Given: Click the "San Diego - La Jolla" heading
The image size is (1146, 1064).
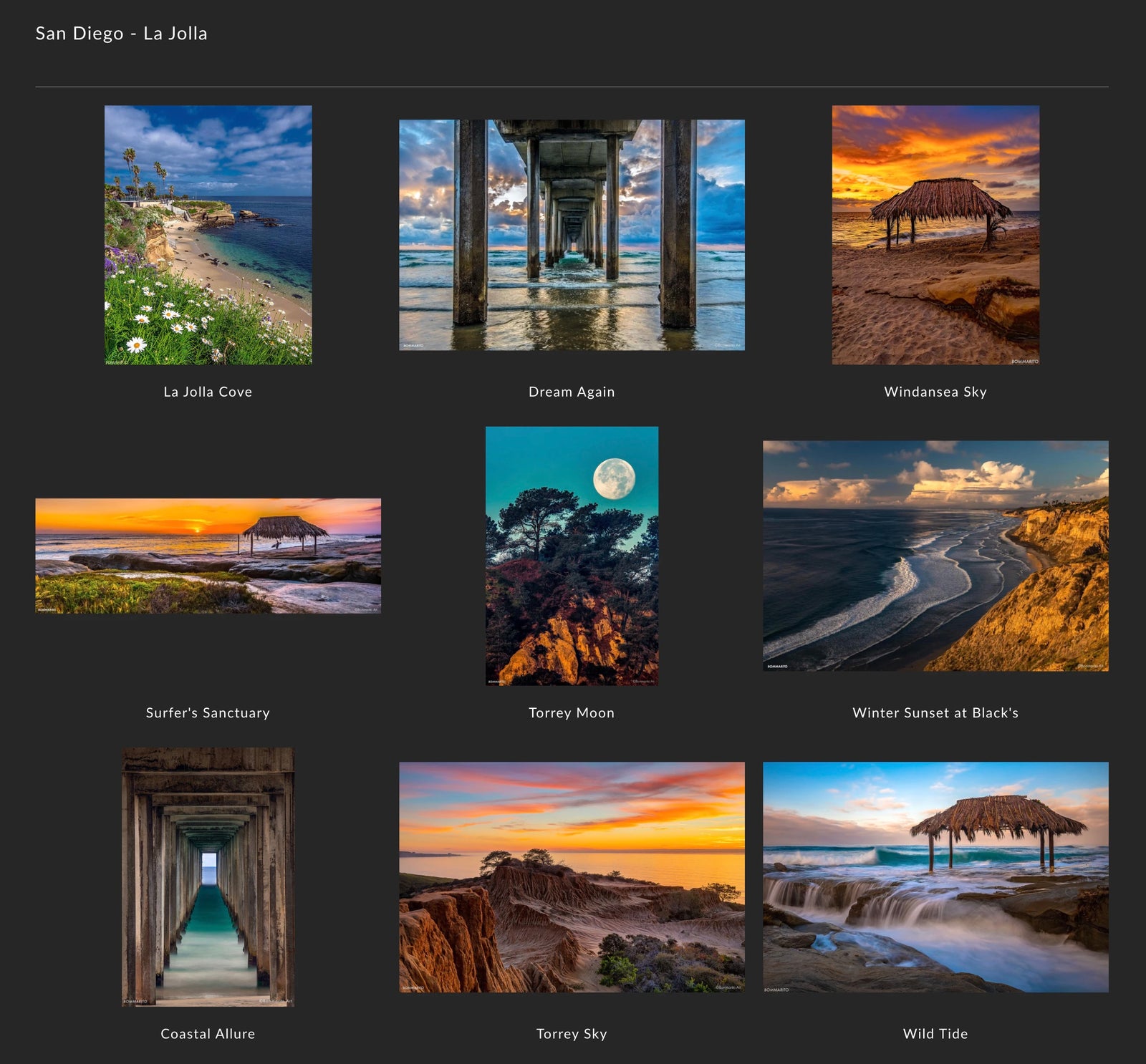Looking at the screenshot, I should 121,34.
